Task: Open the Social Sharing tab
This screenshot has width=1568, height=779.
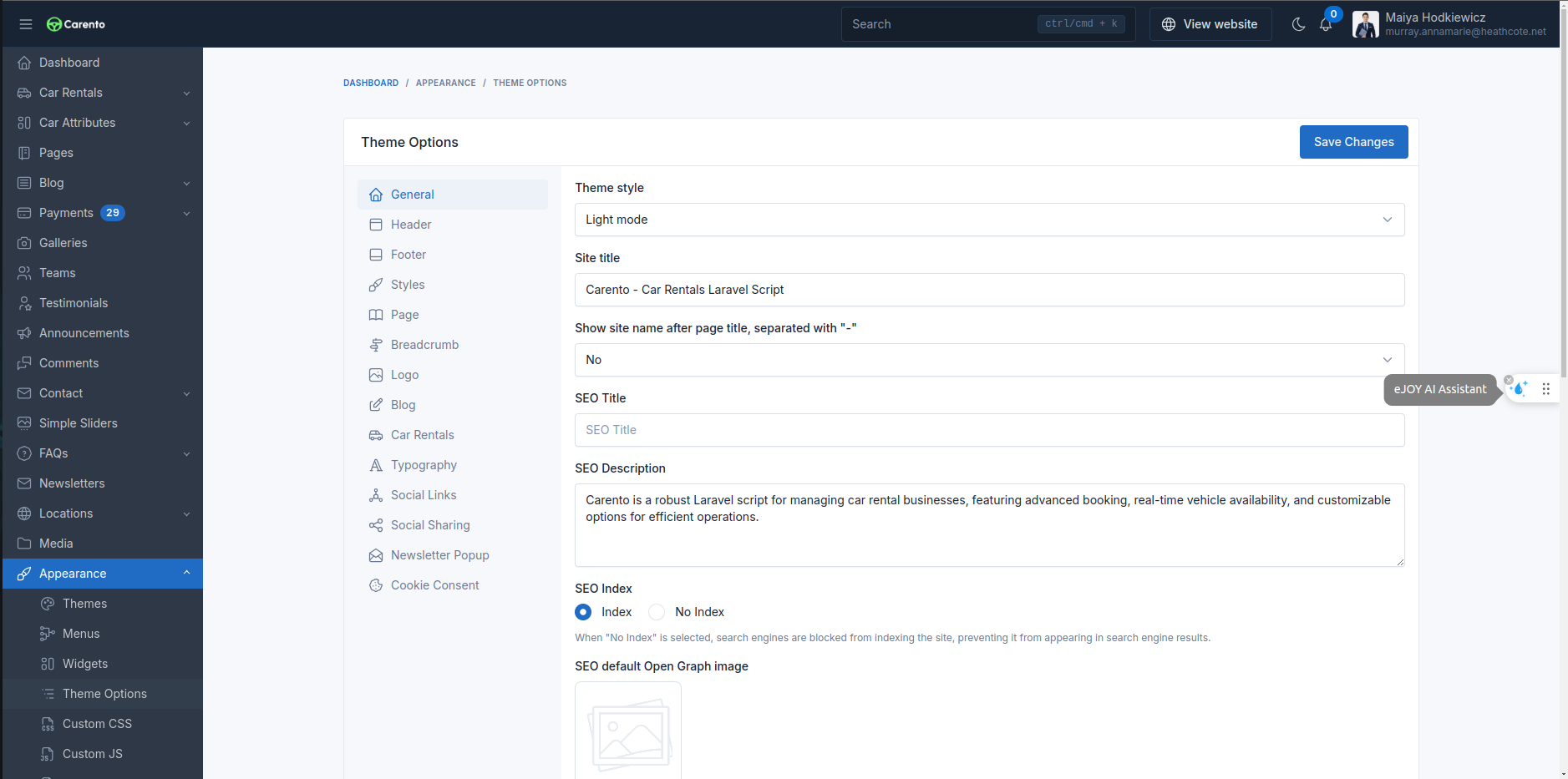Action: click(453, 525)
